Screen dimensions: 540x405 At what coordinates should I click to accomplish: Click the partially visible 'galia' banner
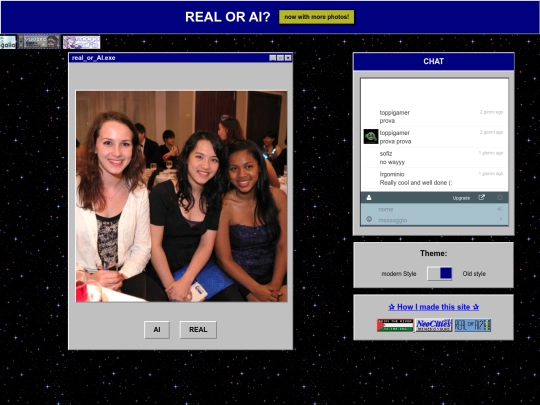8,42
